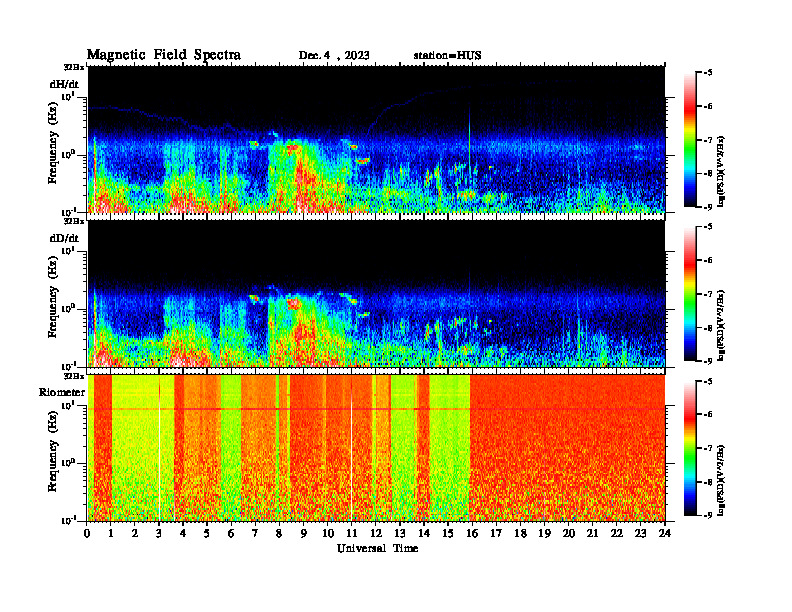792x612 pixels.
Task: Click hour '14' on the Universal Time axis
Action: [x=424, y=534]
